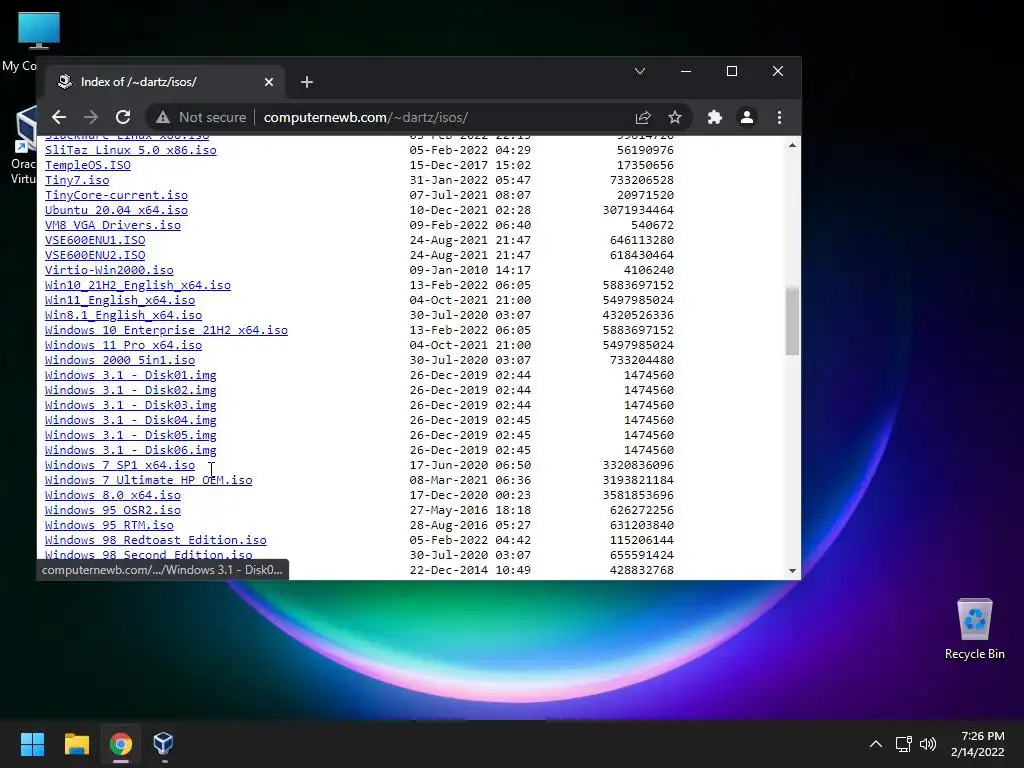Download Windows_8.0_x64.iso

(x=112, y=496)
